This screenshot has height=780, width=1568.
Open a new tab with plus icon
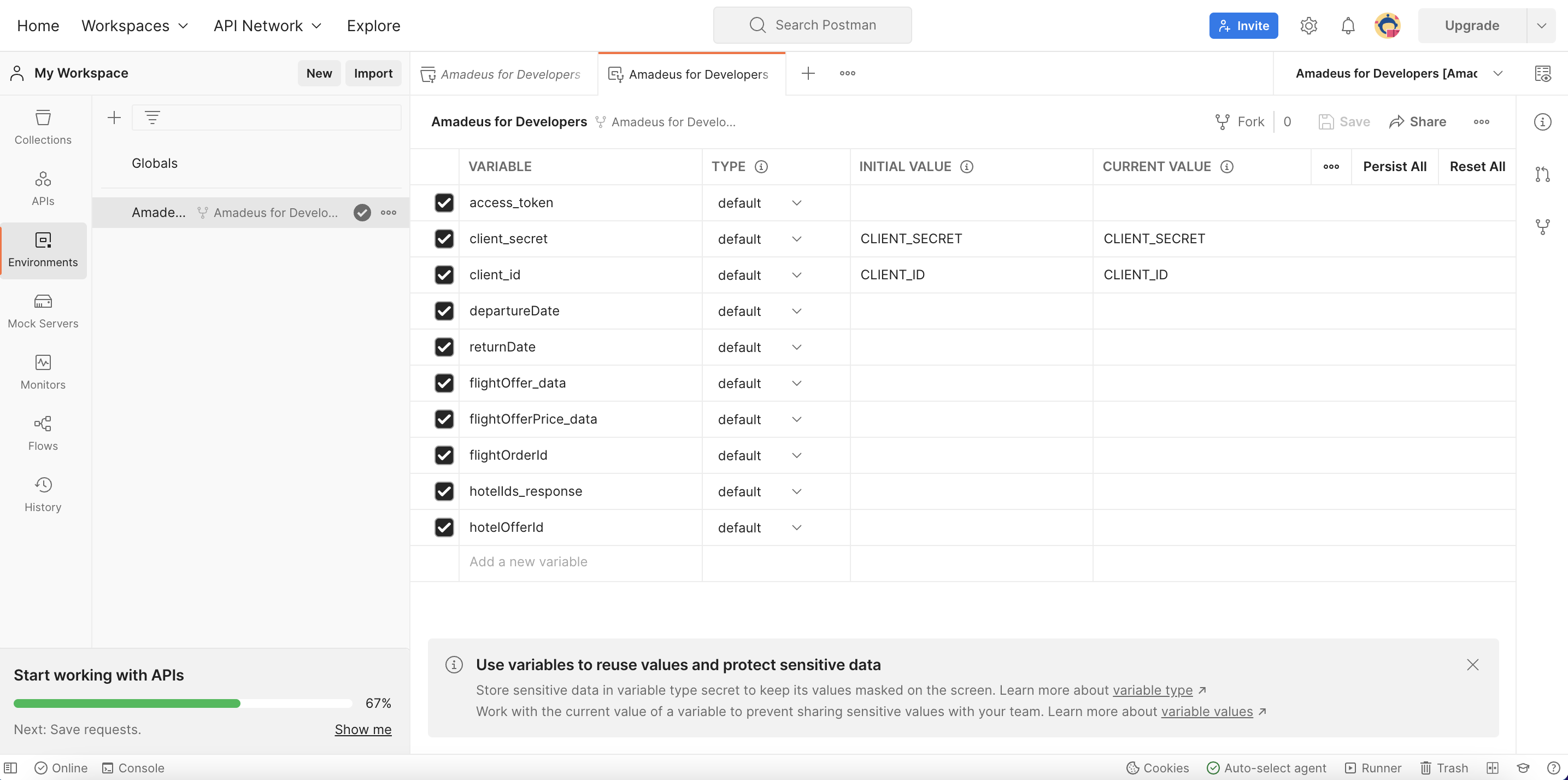[808, 74]
